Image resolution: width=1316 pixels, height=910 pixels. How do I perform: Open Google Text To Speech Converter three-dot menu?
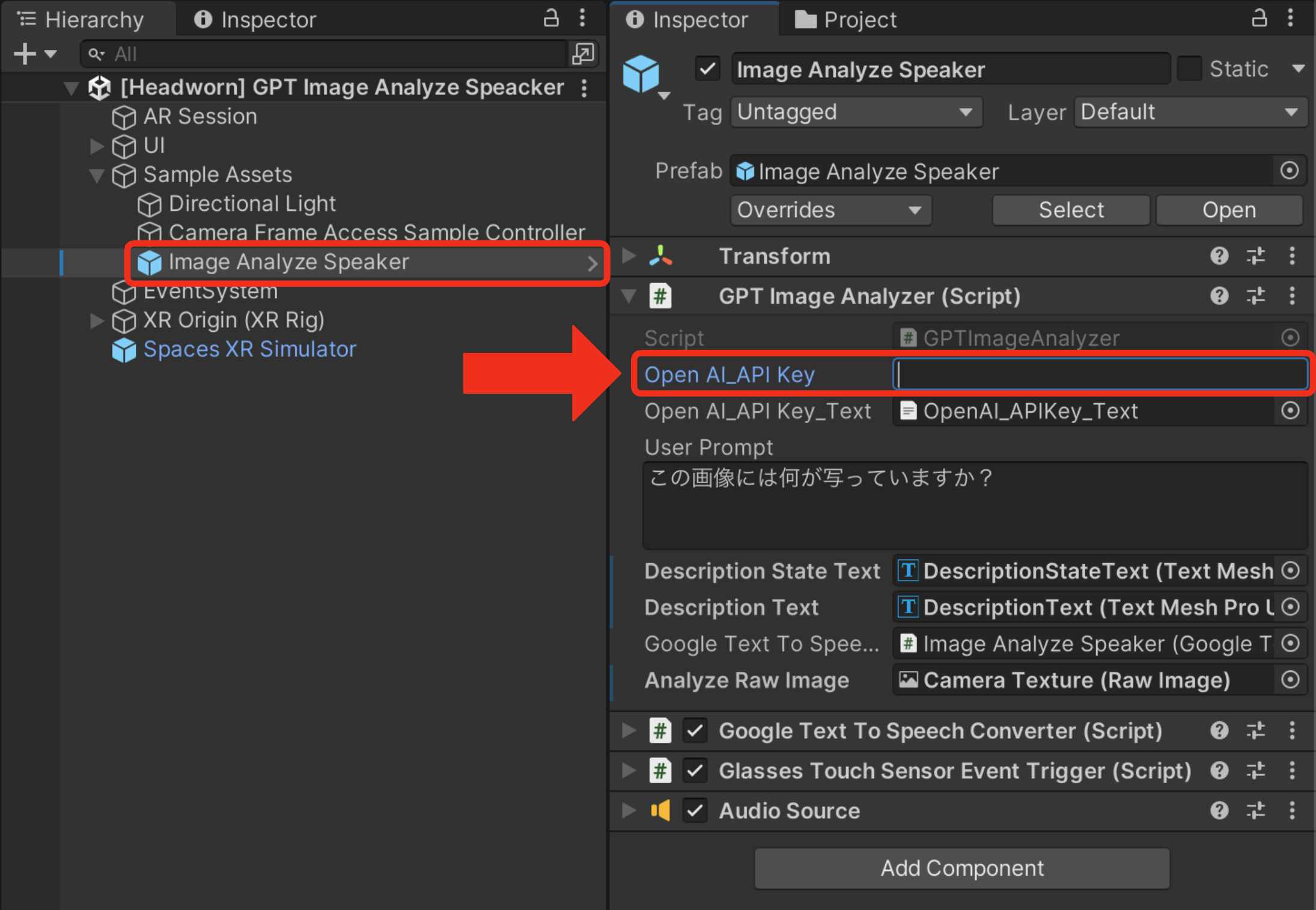click(1292, 731)
